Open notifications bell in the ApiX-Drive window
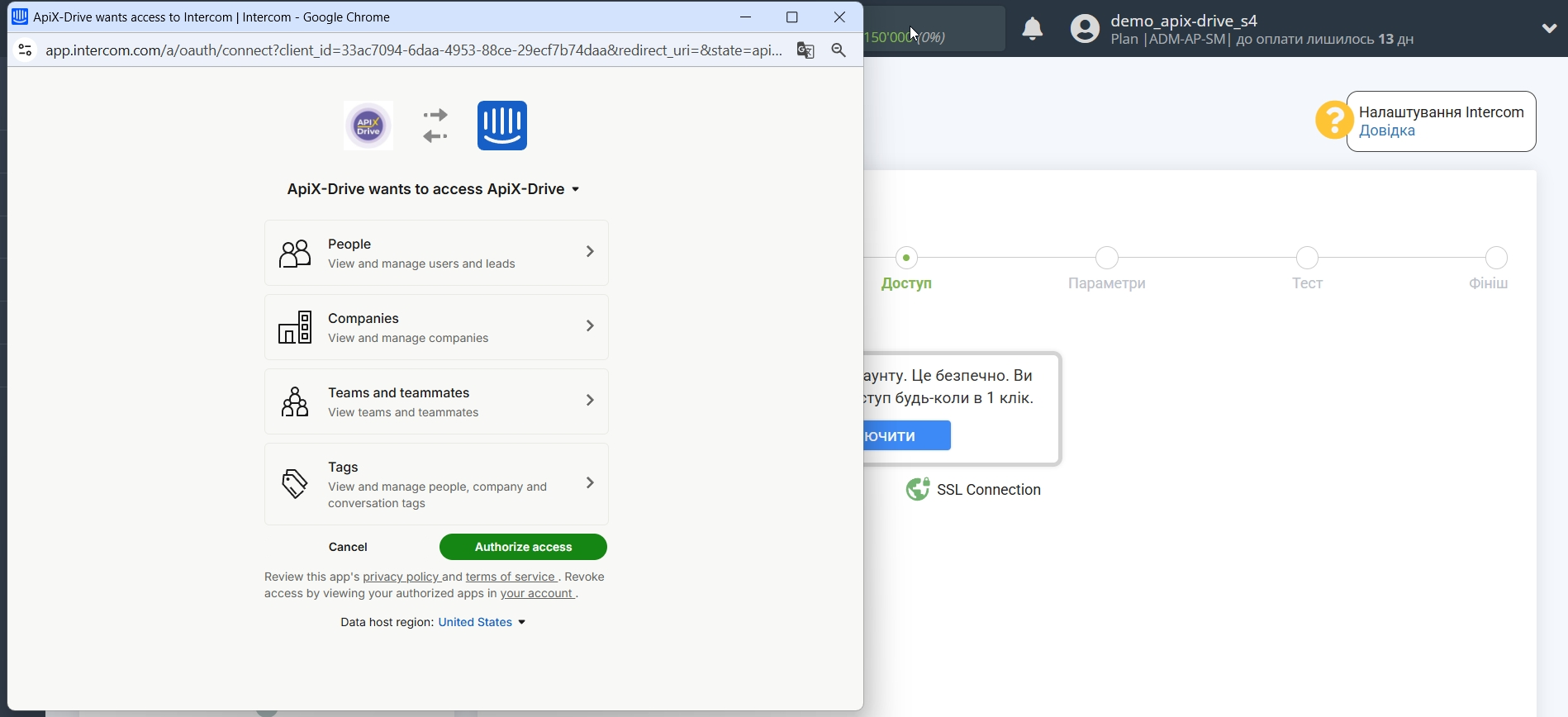 (1033, 29)
